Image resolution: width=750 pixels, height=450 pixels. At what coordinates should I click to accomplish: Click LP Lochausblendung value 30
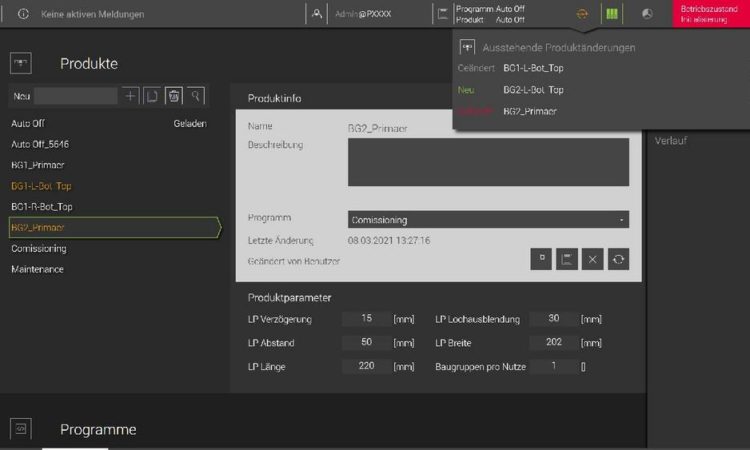[x=554, y=318]
